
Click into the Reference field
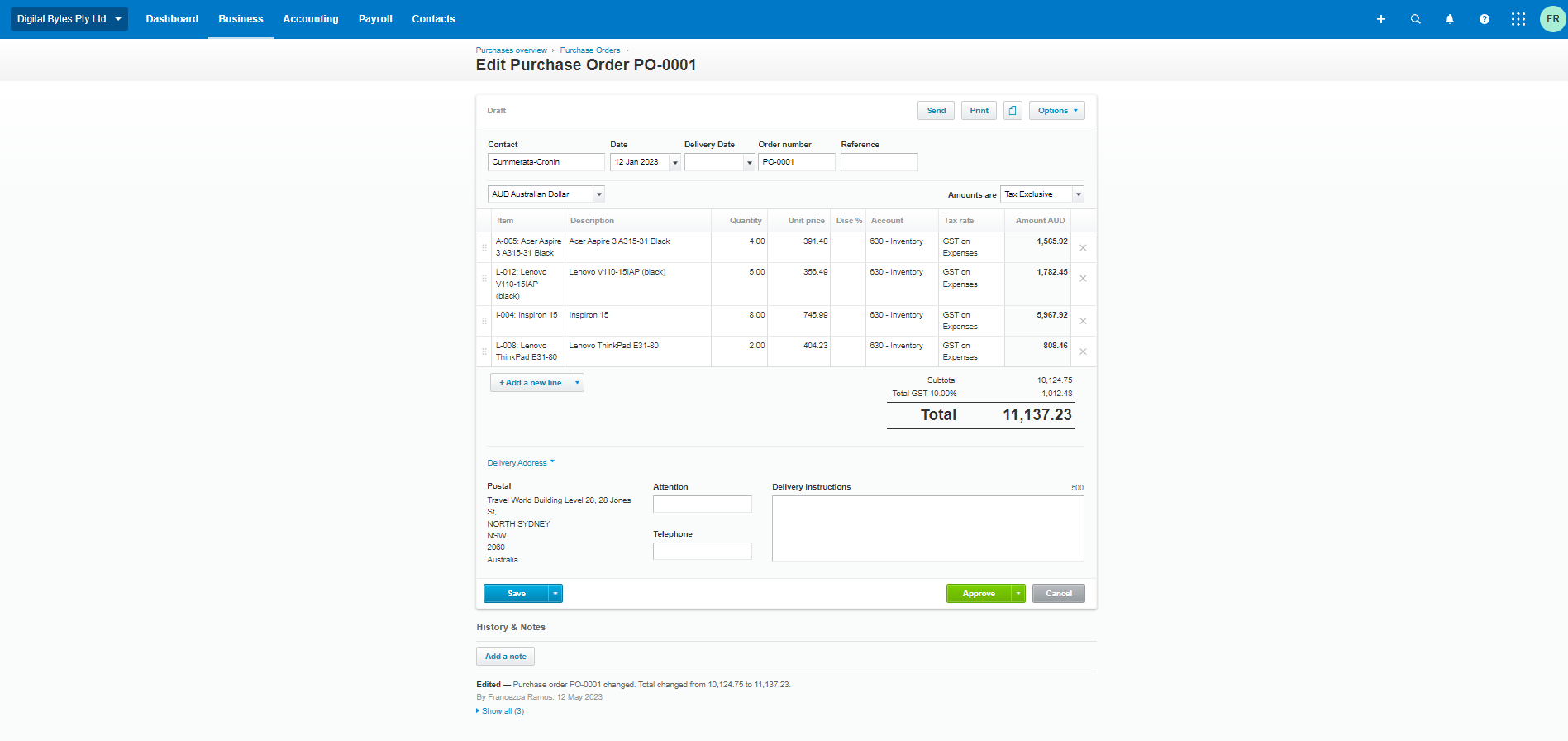[879, 162]
